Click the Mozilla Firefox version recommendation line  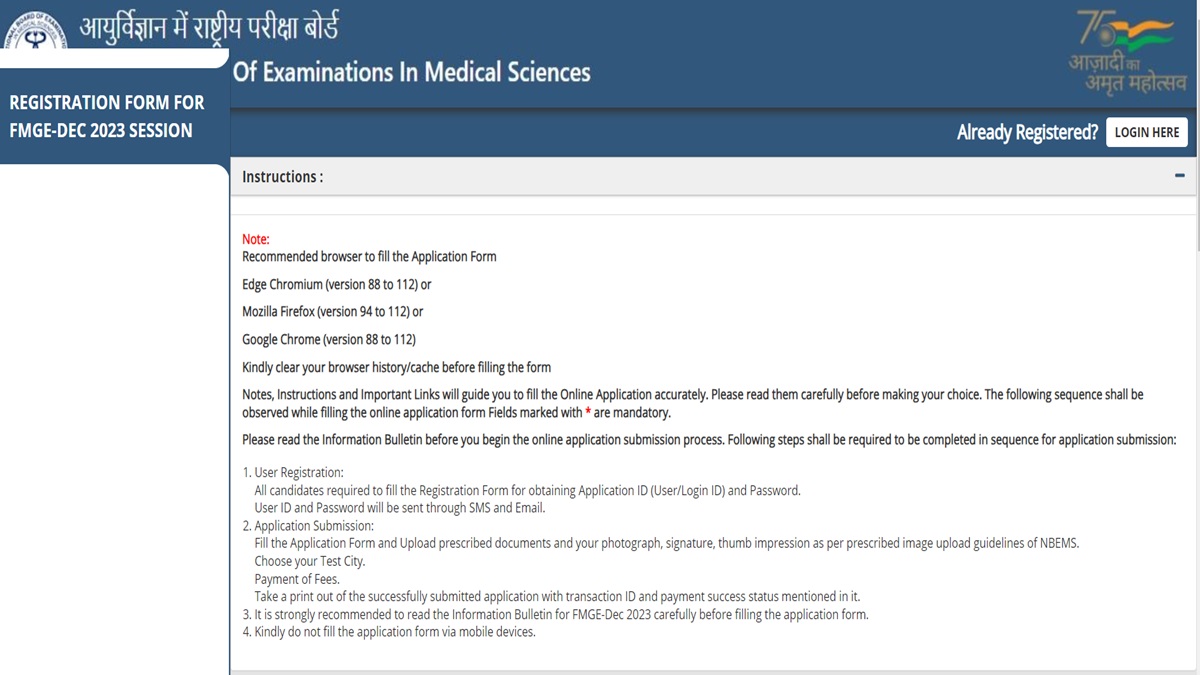[333, 311]
